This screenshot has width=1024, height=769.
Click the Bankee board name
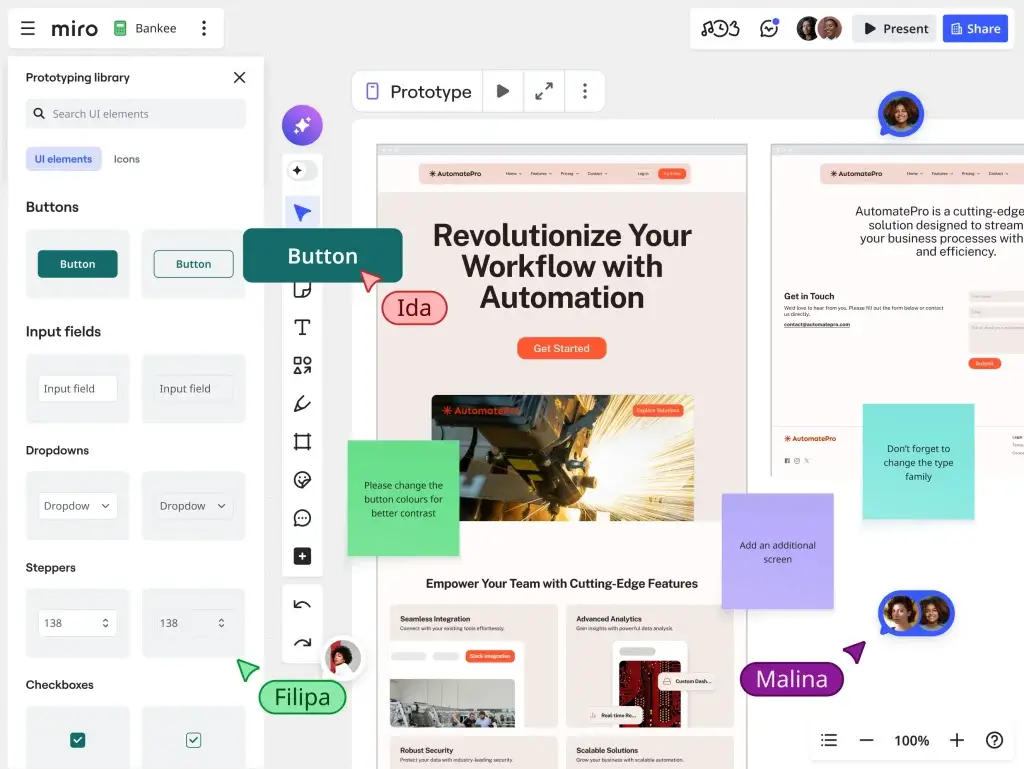tap(155, 28)
